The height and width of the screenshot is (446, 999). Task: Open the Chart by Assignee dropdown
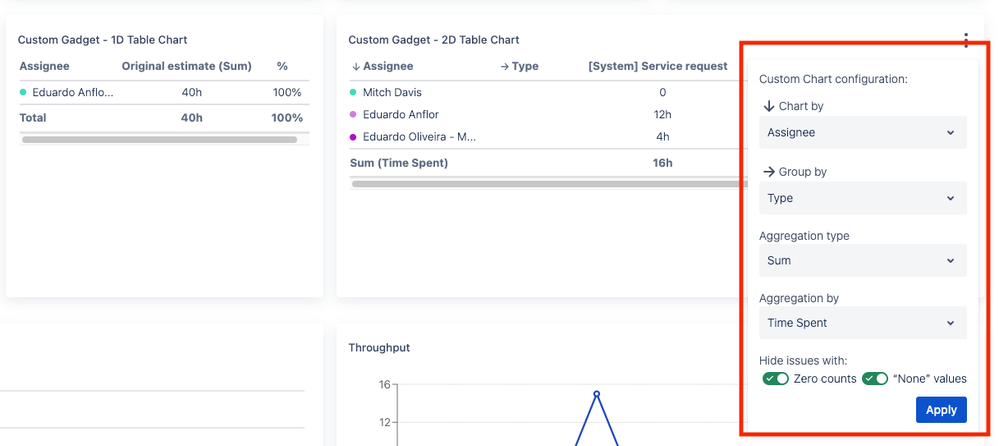(863, 133)
